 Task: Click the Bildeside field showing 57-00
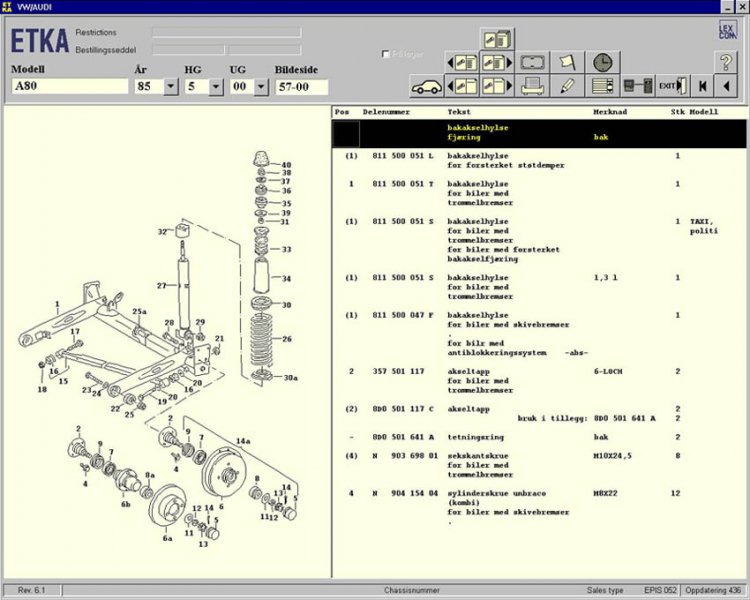point(301,87)
